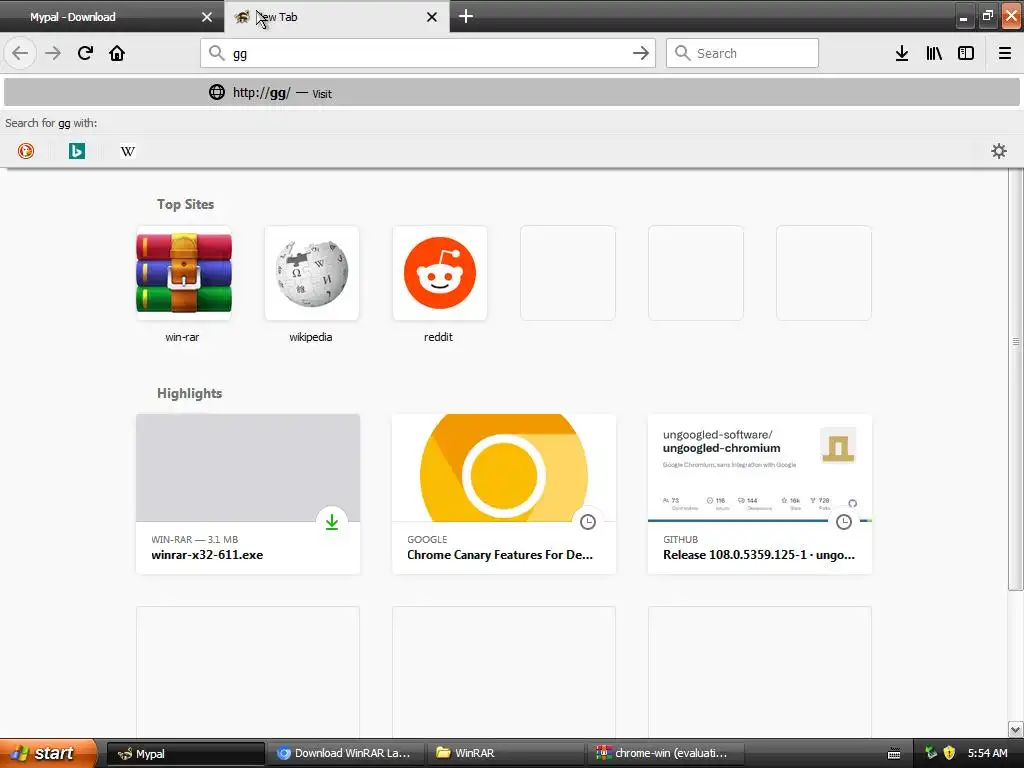1024x768 pixels.
Task: Click the scrollbar down arrow
Action: coord(1016,729)
